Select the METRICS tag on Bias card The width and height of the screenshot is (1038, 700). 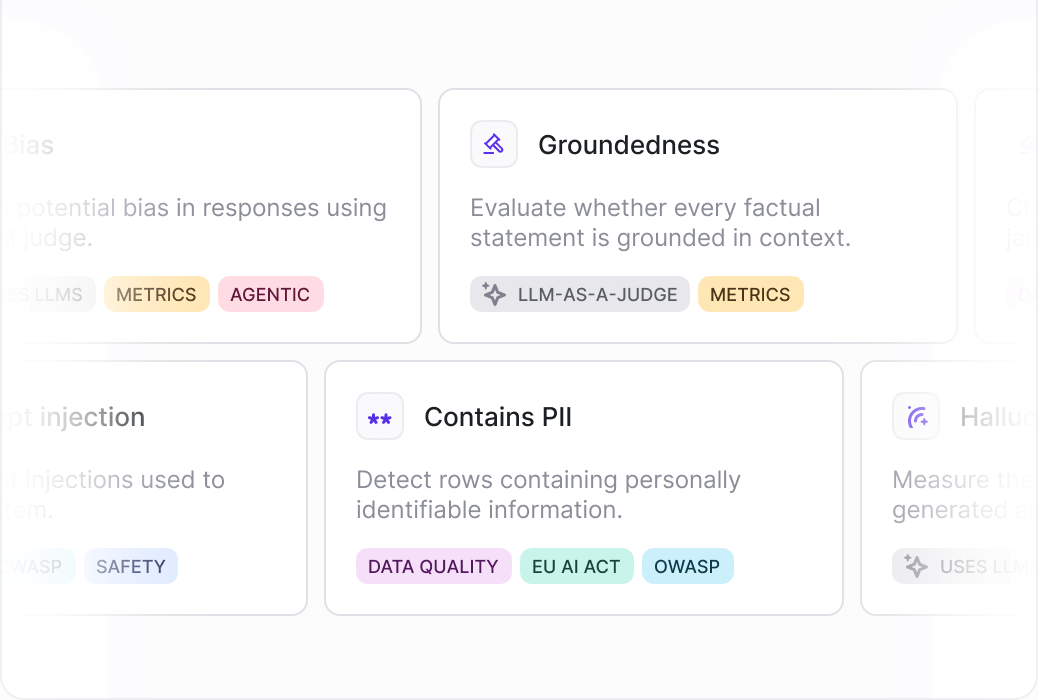[157, 294]
